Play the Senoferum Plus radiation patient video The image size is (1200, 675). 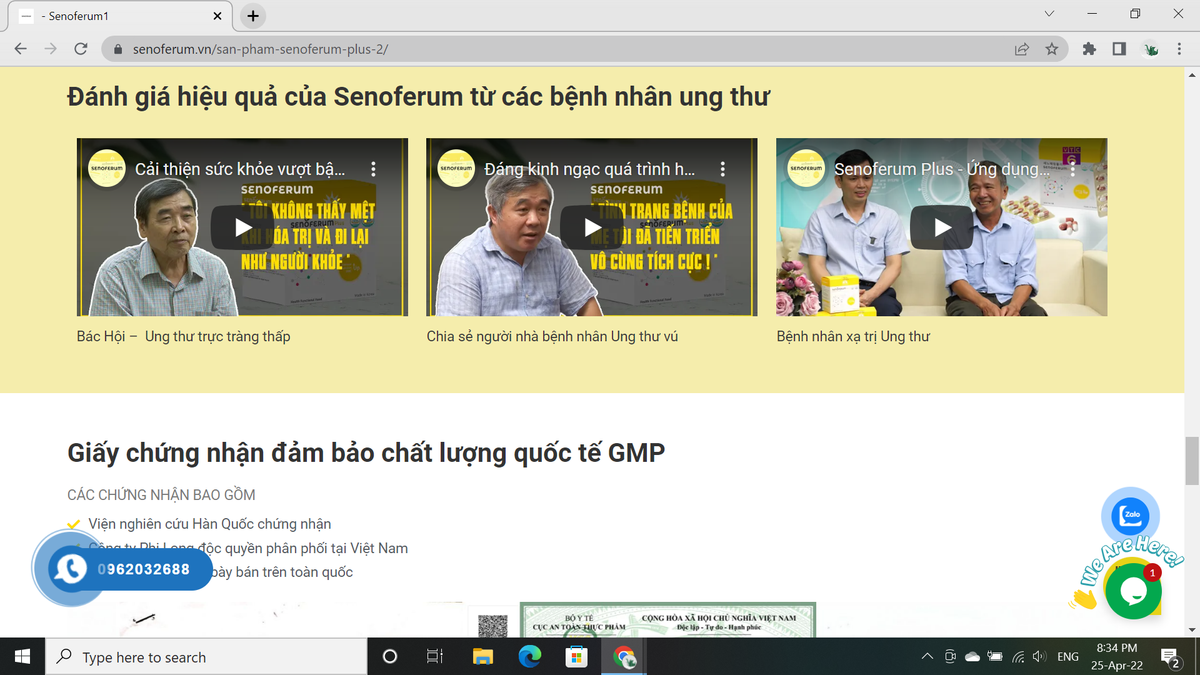pyautogui.click(x=940, y=227)
